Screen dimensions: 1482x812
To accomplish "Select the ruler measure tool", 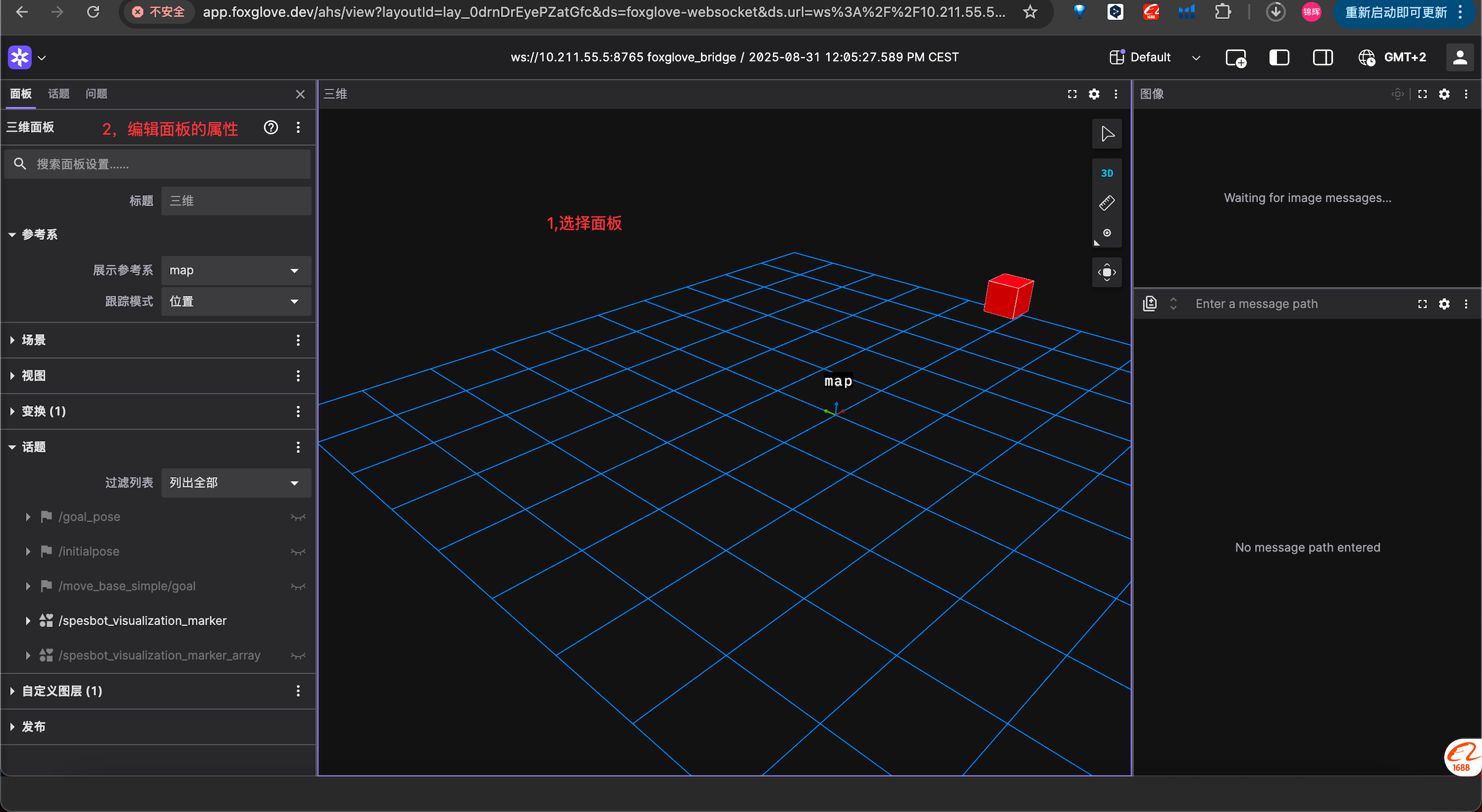I will [x=1106, y=203].
